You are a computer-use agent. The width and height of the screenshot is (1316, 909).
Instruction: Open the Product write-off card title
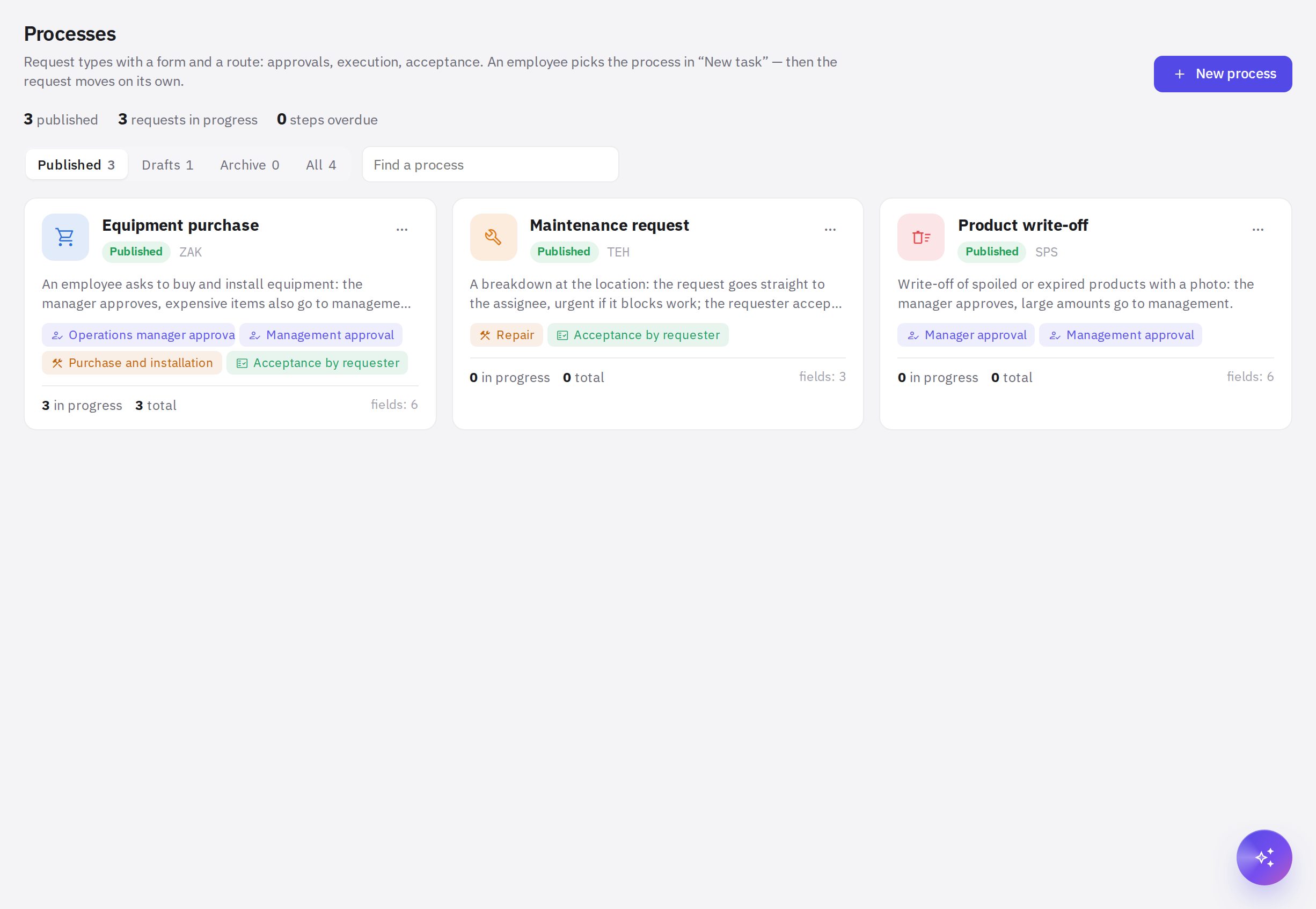click(x=1022, y=225)
